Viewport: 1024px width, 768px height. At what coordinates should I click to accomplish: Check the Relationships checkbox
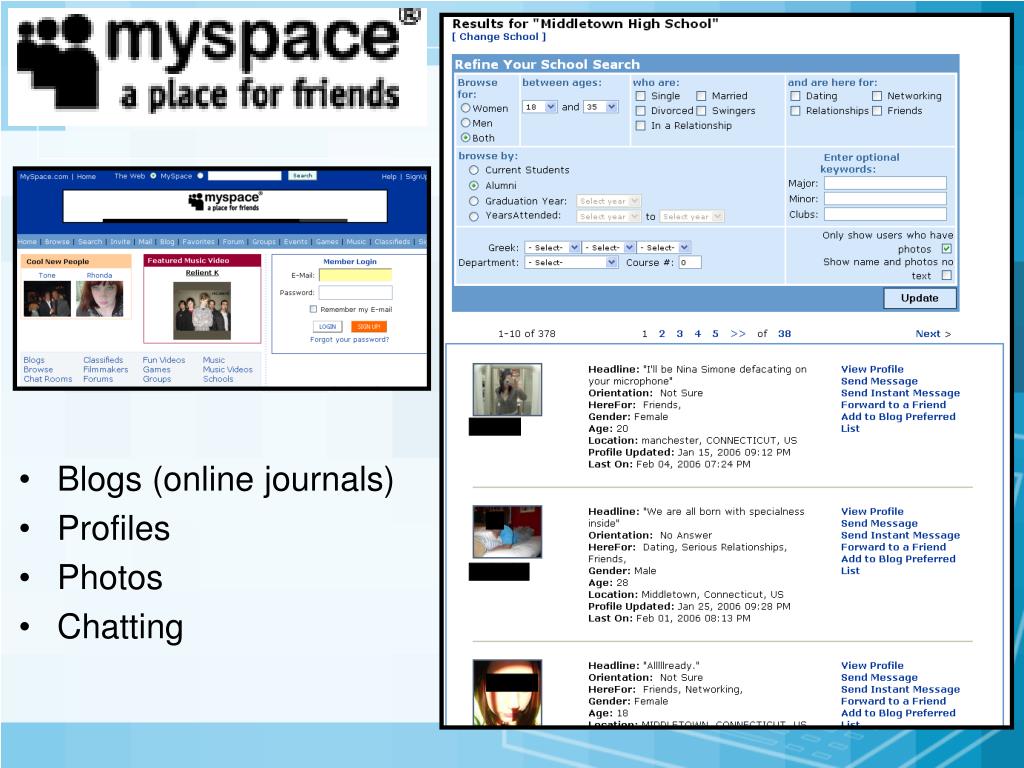(795, 111)
